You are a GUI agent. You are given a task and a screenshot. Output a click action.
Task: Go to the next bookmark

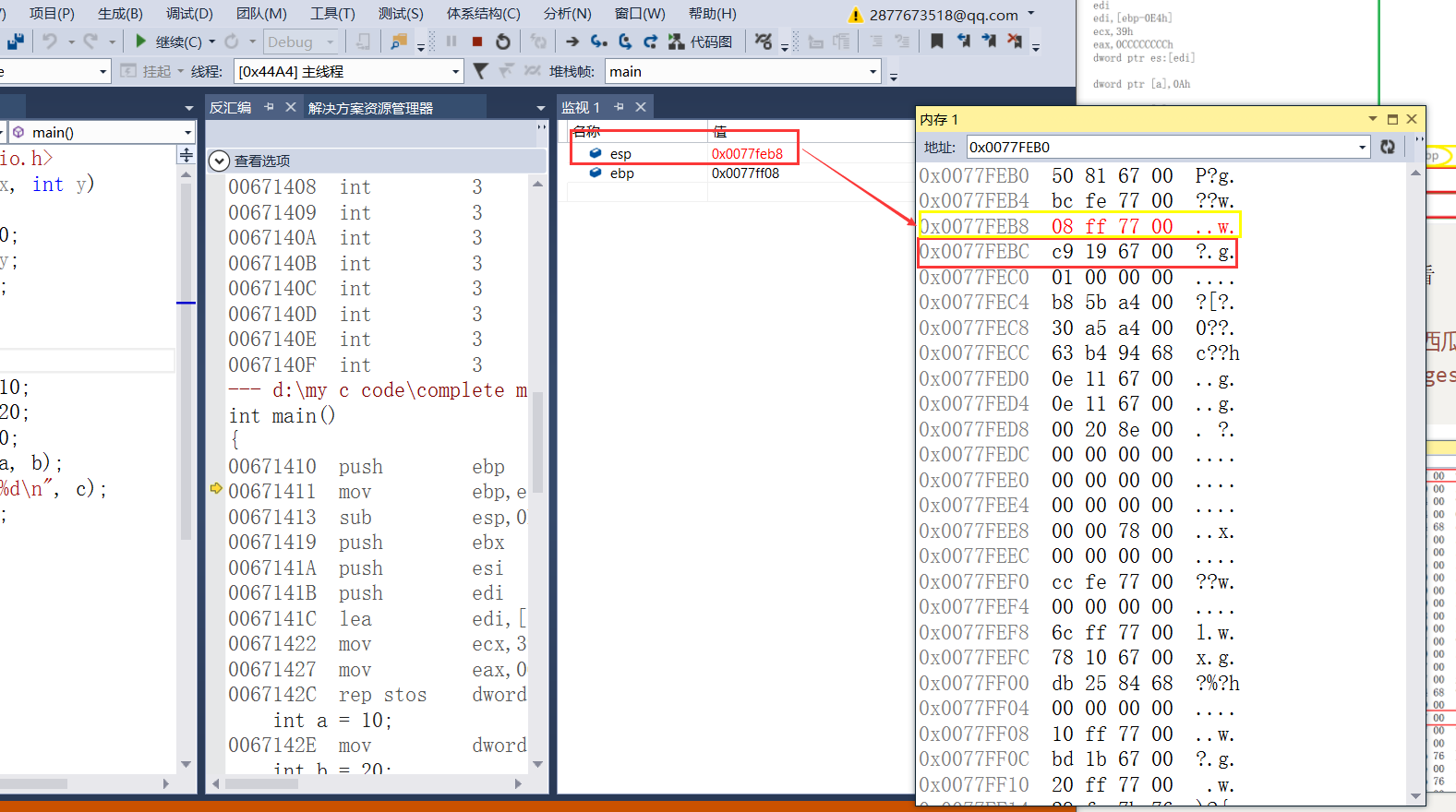coord(989,42)
